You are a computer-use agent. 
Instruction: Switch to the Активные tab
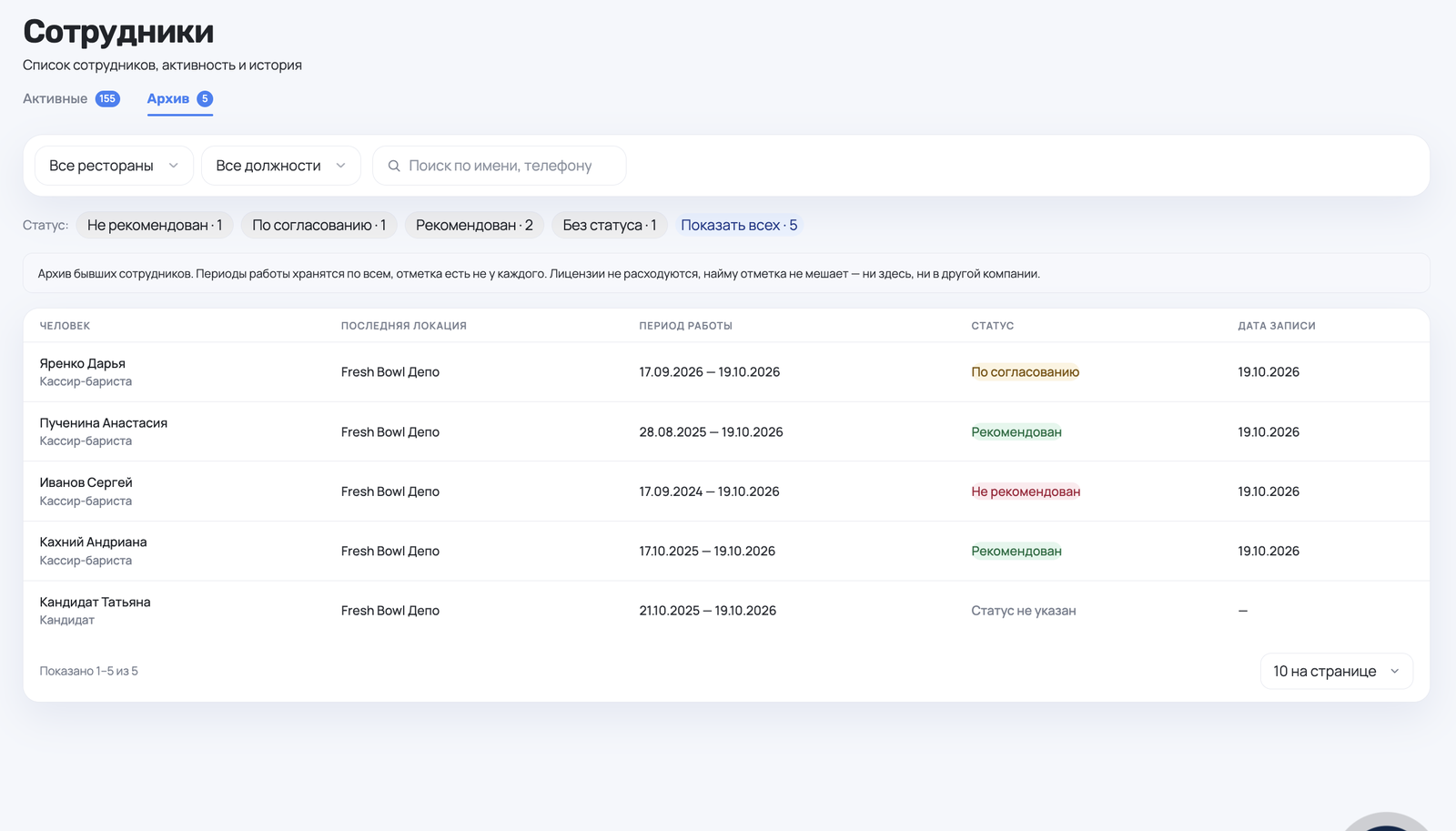point(71,98)
